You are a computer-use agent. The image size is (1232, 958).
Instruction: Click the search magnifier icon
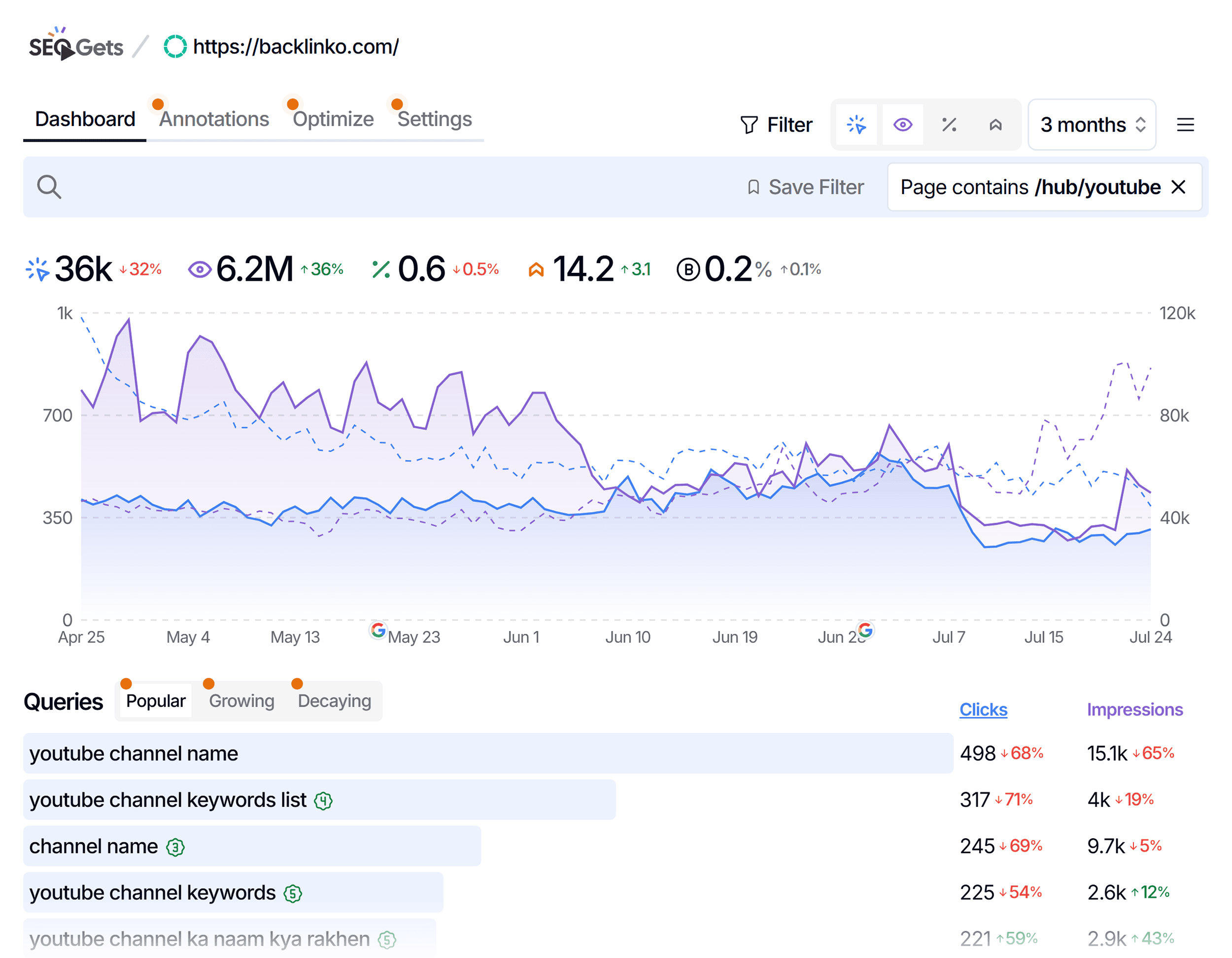49,187
